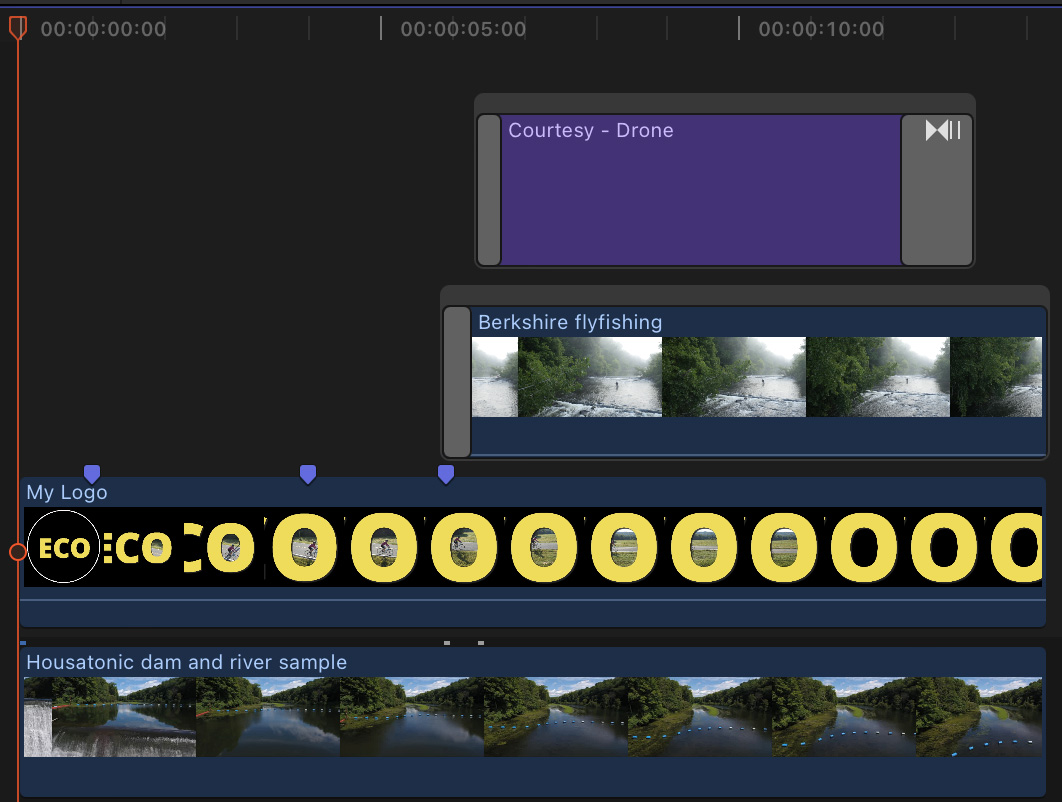
Task: Click the 00:00:10:00 timecode on the ruler
Action: tap(821, 29)
